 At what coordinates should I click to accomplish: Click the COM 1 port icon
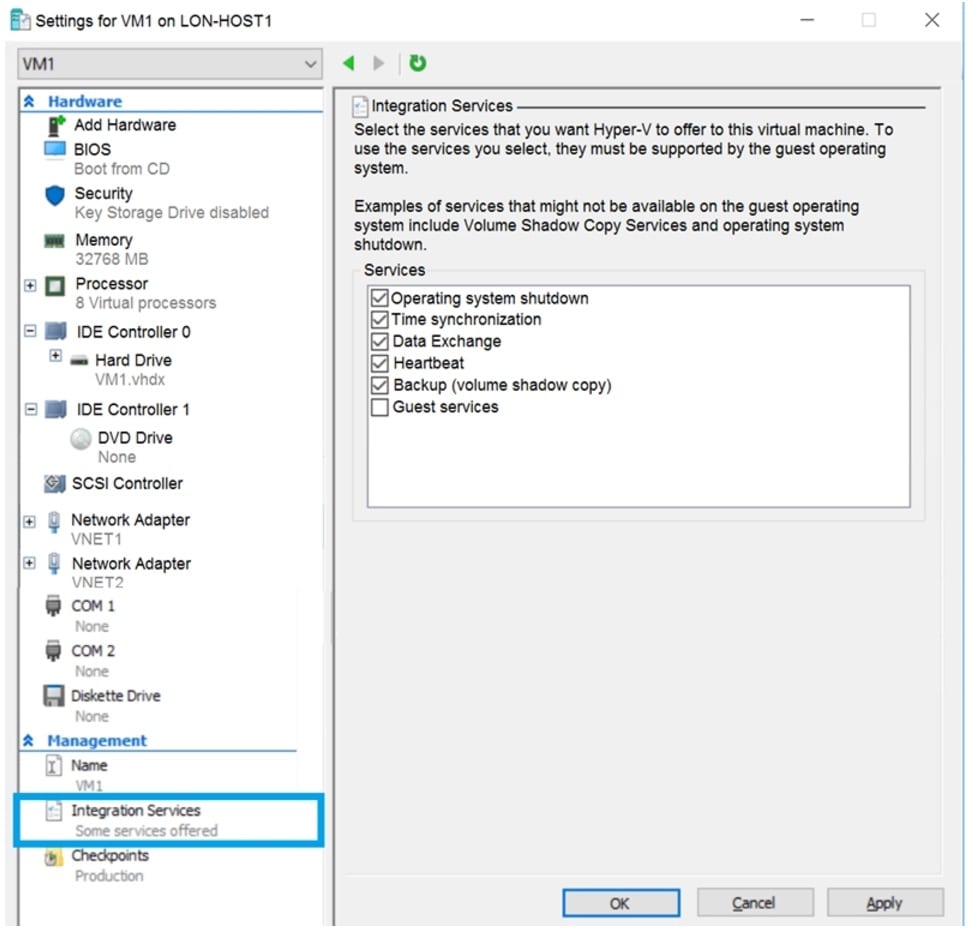click(52, 605)
